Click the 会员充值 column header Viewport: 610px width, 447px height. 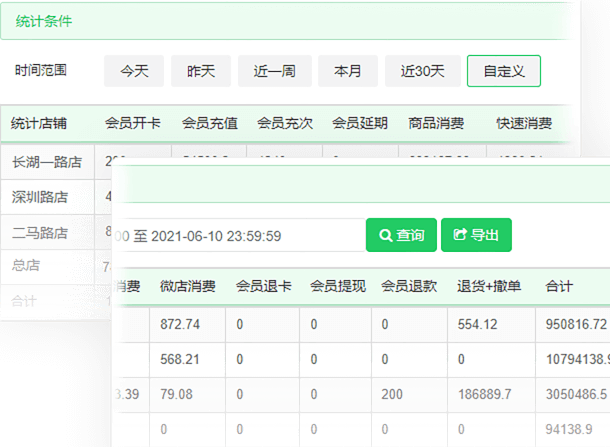(x=209, y=124)
